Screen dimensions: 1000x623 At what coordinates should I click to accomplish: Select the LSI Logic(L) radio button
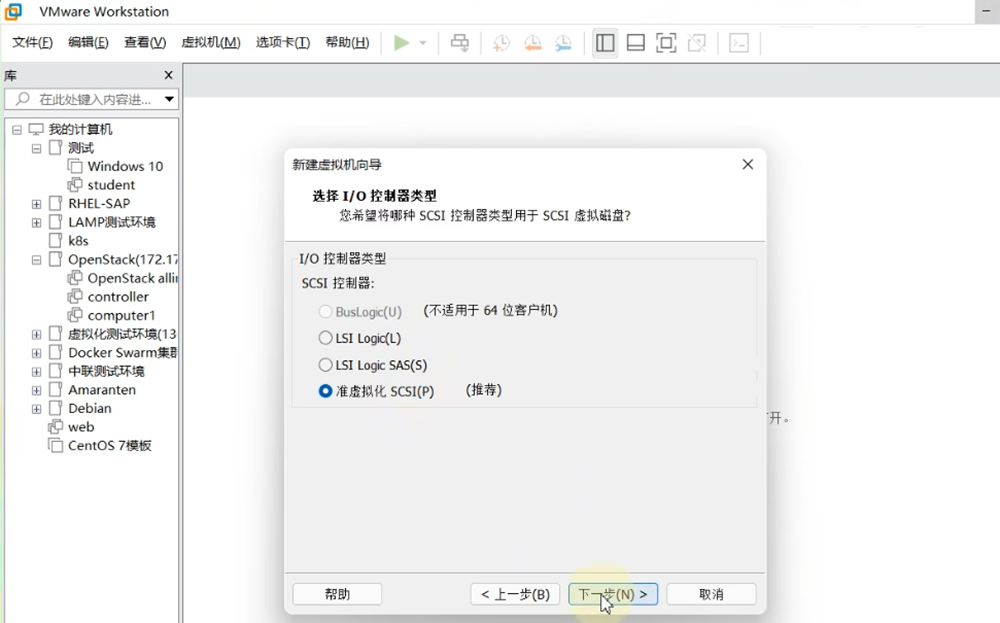[x=325, y=338]
